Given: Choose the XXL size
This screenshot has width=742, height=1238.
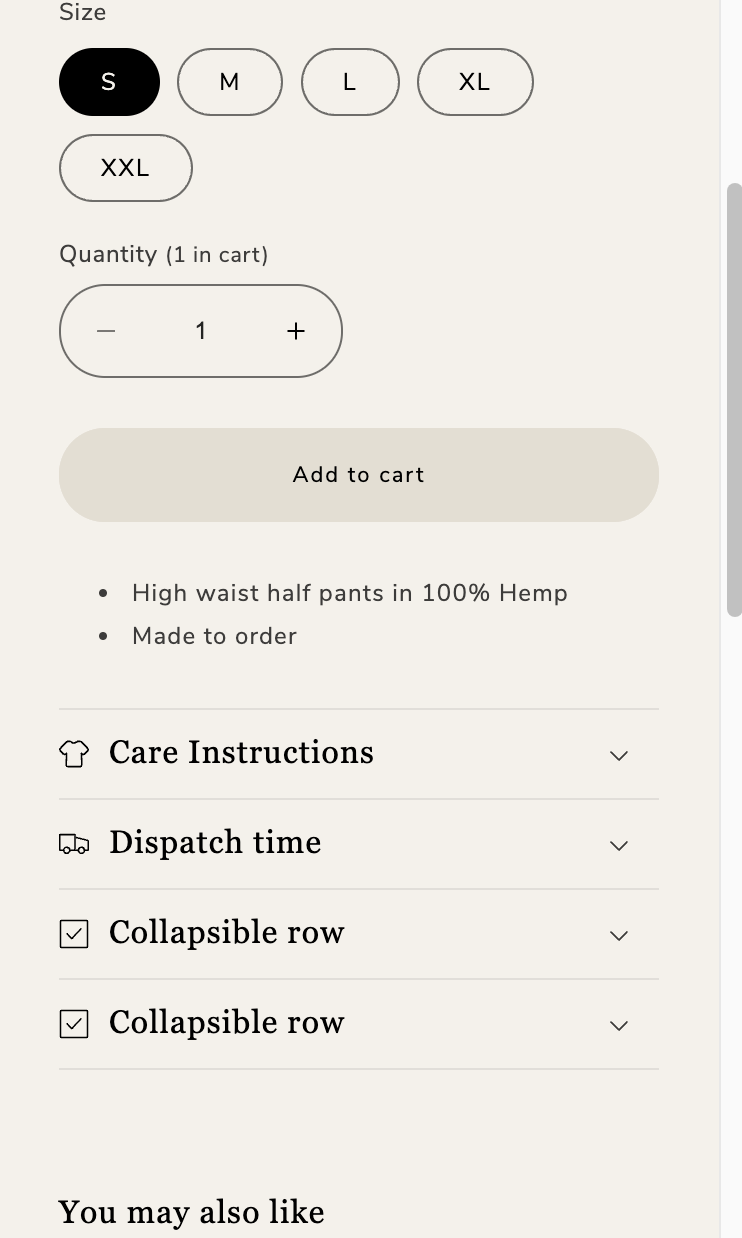Looking at the screenshot, I should pos(126,168).
